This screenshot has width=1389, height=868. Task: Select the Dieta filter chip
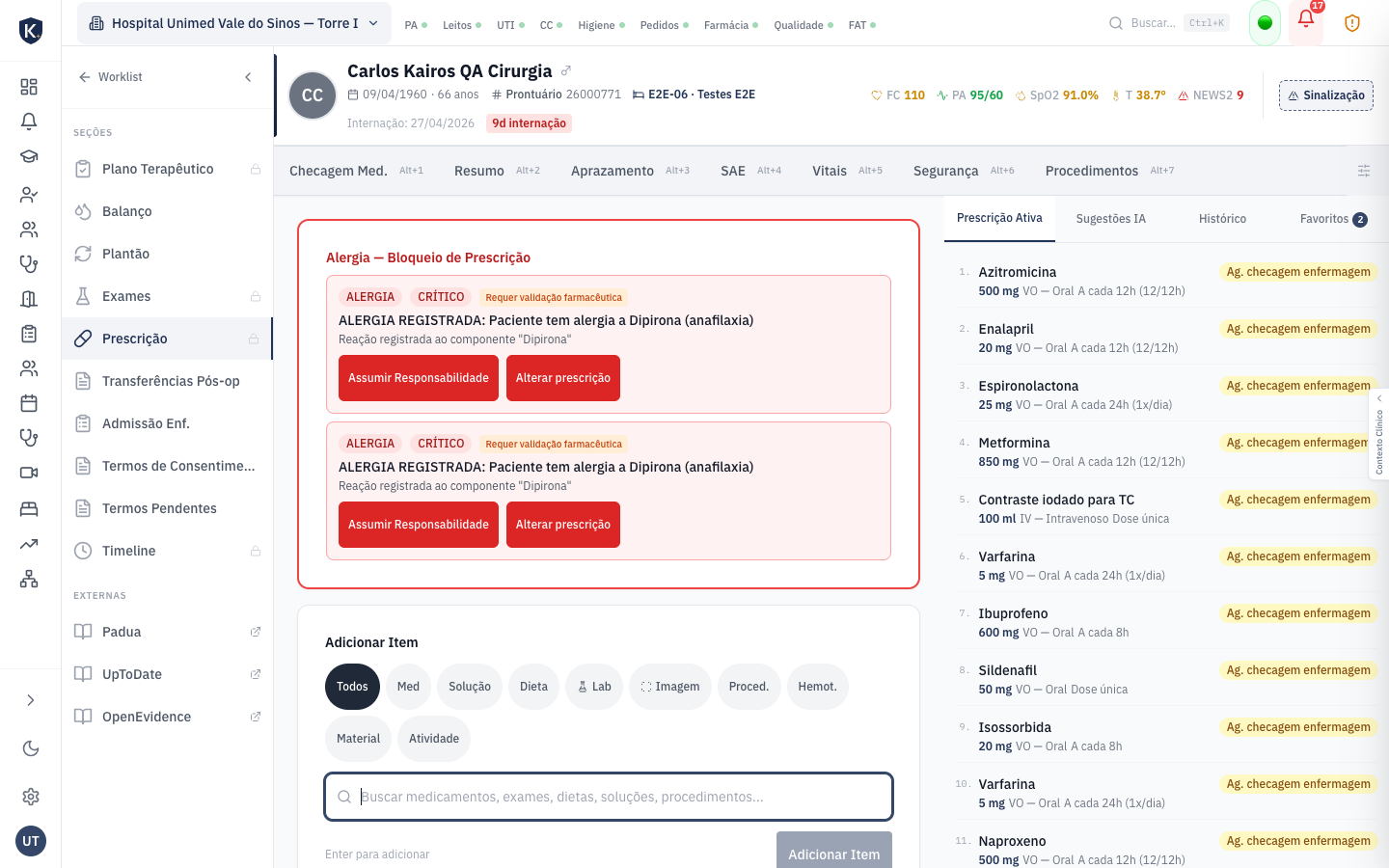coord(533,687)
